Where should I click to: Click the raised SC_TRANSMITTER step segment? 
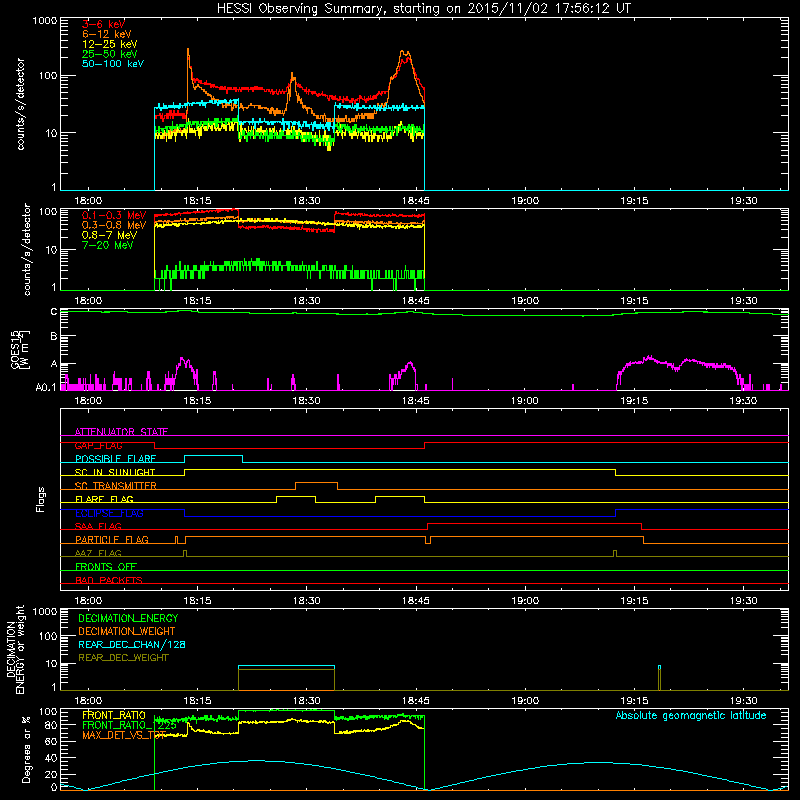point(316,482)
